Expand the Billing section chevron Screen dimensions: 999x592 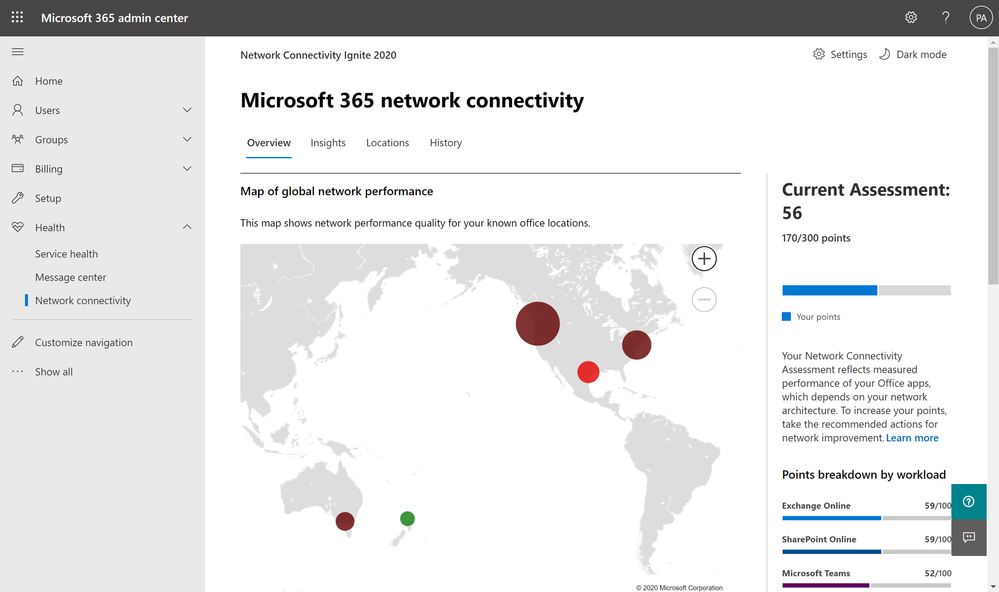pyautogui.click(x=187, y=168)
